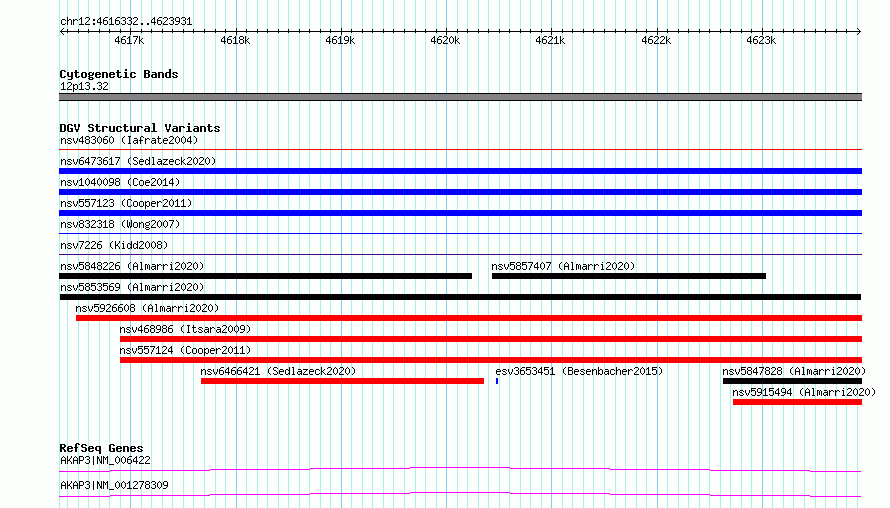Open variant nsv468986 (Itsara2009) label

tap(185, 329)
